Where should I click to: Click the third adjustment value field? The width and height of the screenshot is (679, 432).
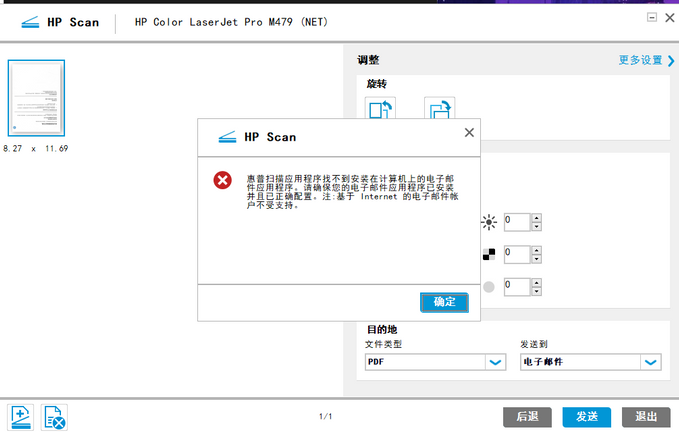tap(517, 287)
